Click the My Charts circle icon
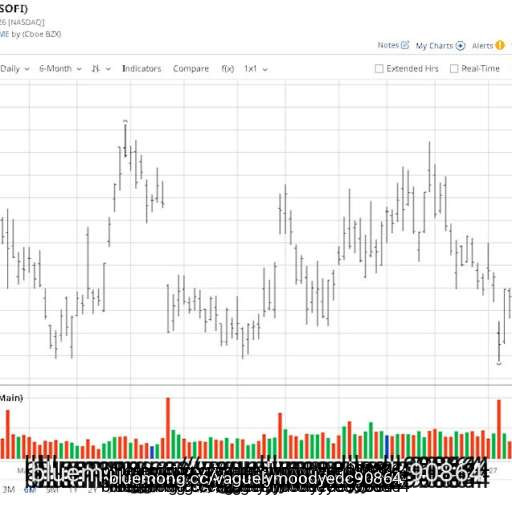The width and height of the screenshot is (512, 512). click(460, 46)
